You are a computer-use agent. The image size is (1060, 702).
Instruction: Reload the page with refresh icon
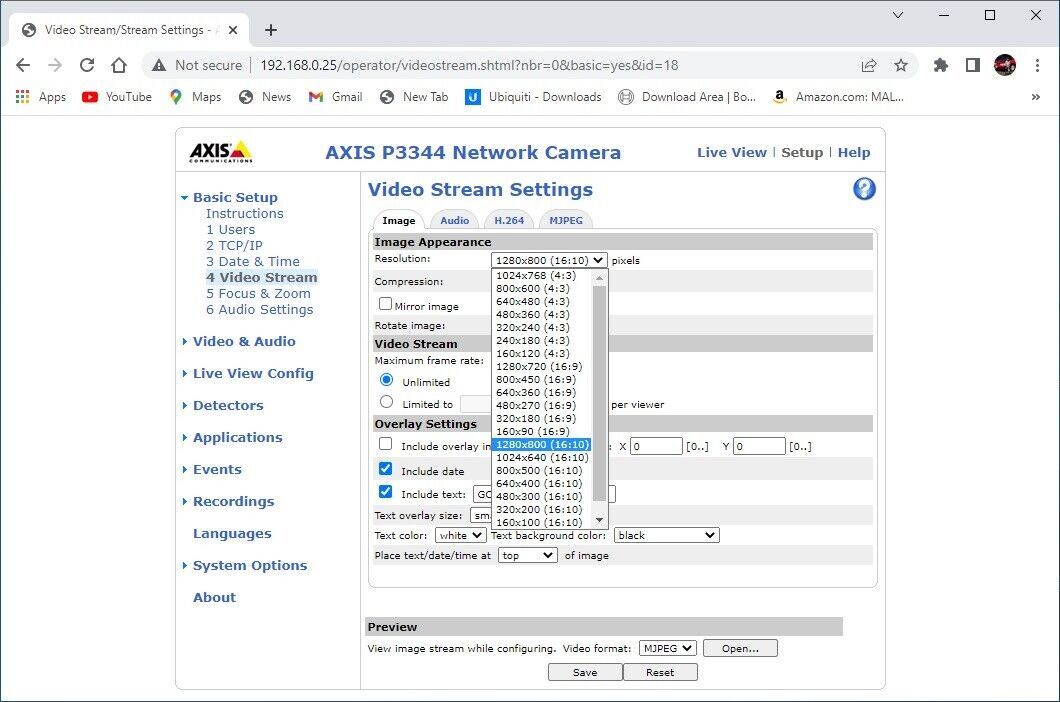(87, 65)
